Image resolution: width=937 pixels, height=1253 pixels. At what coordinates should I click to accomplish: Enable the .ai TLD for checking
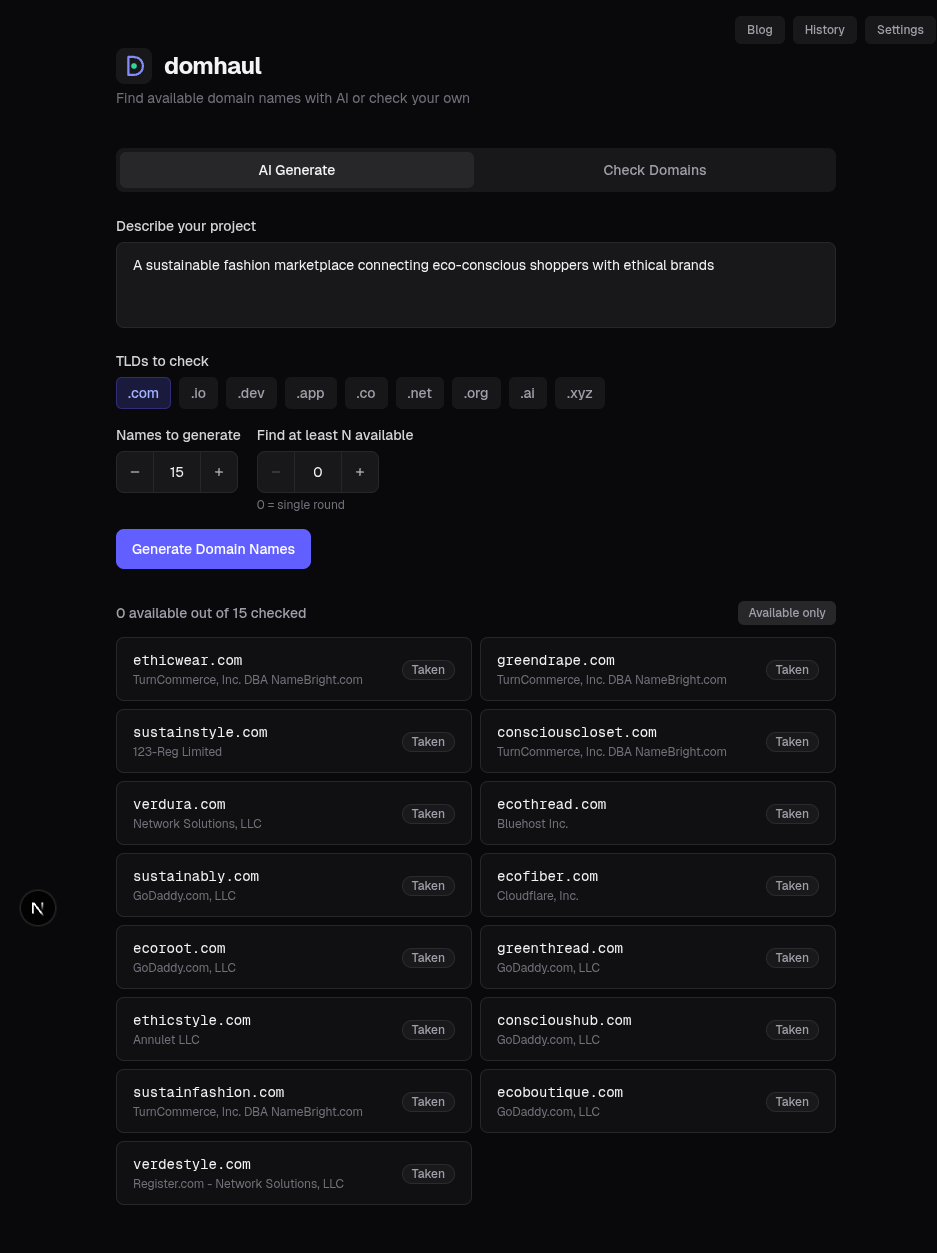click(x=528, y=393)
